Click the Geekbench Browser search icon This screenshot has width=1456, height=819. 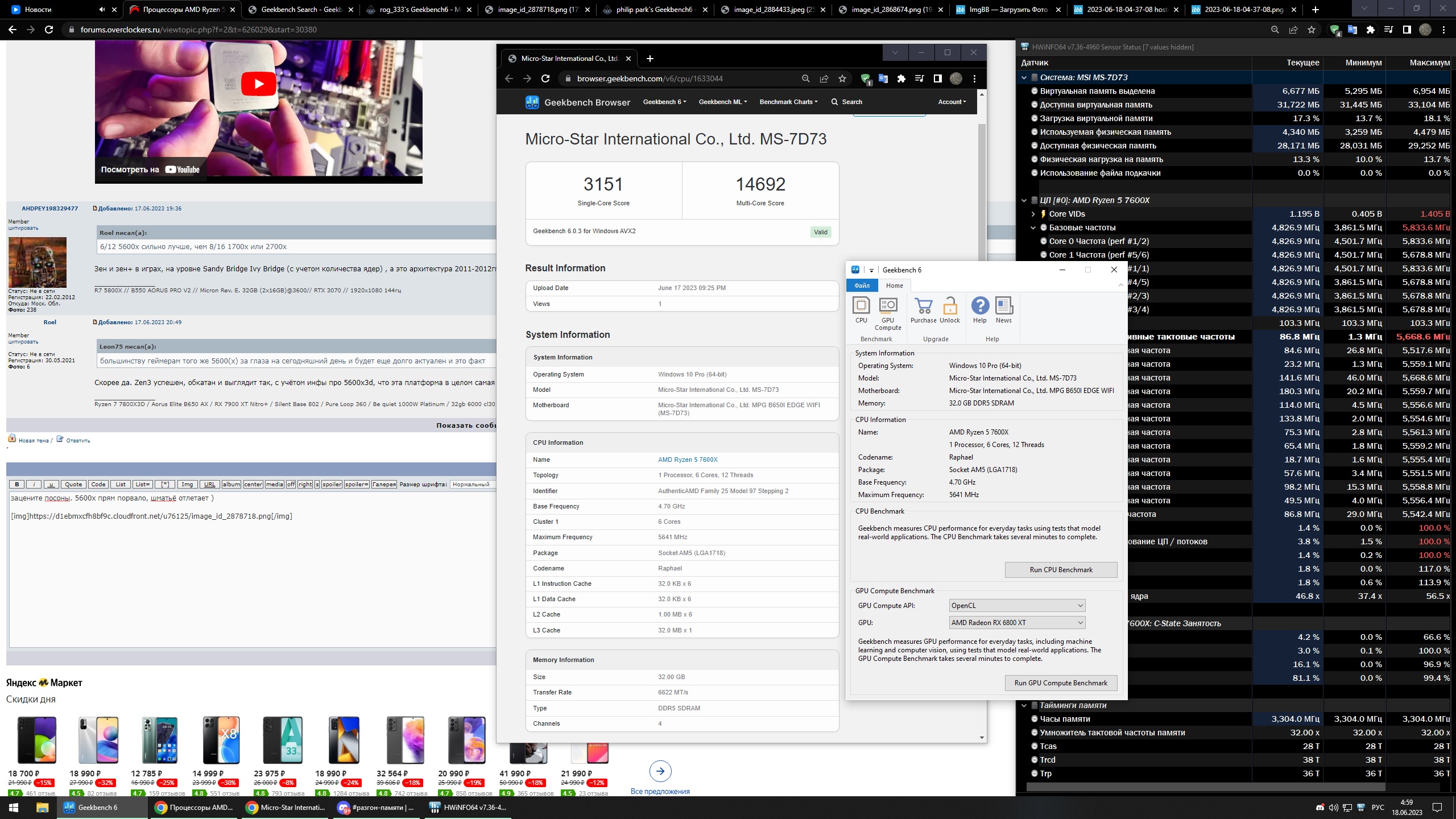click(x=834, y=102)
